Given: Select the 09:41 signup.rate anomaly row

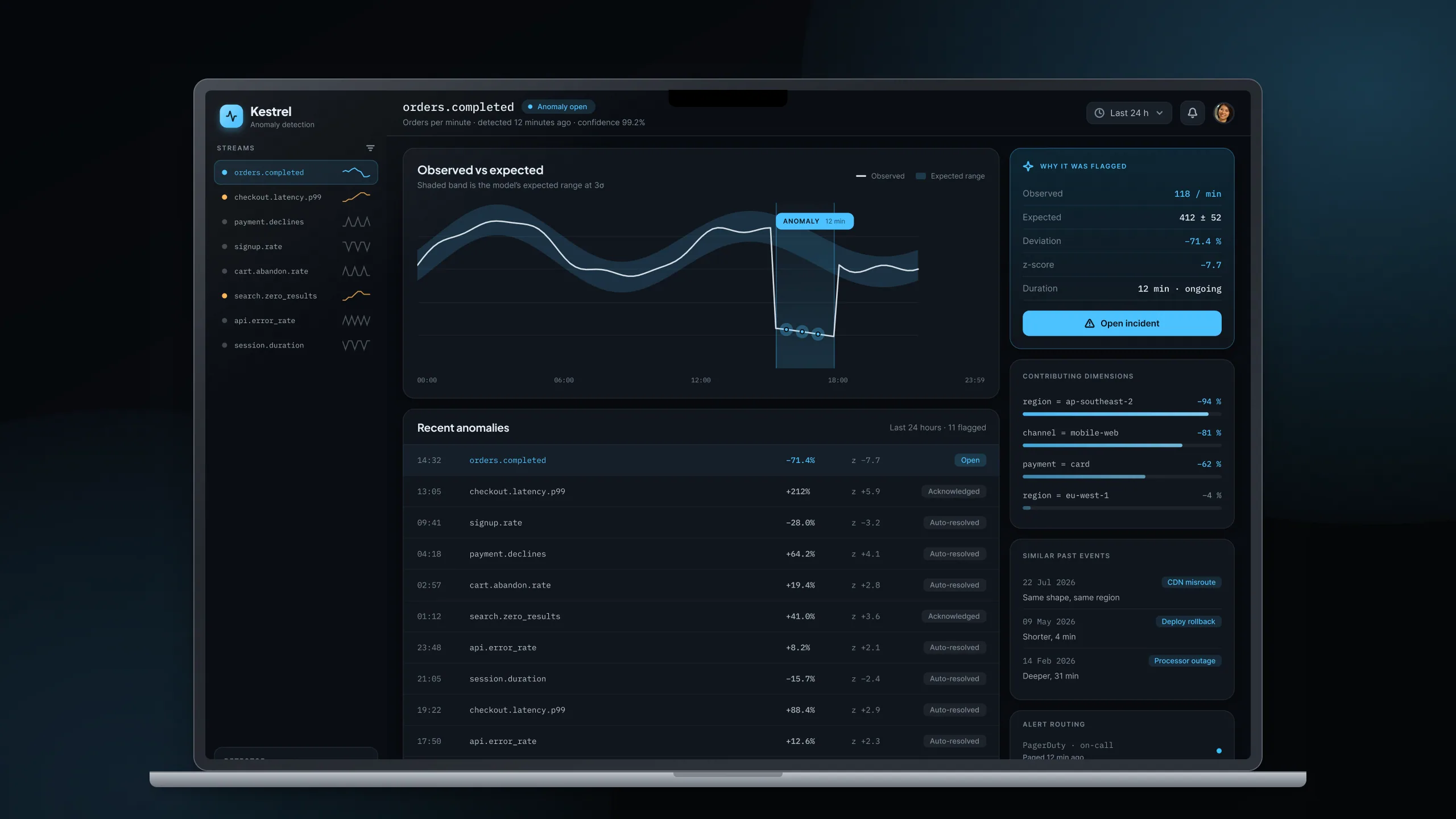Looking at the screenshot, I should (701, 523).
